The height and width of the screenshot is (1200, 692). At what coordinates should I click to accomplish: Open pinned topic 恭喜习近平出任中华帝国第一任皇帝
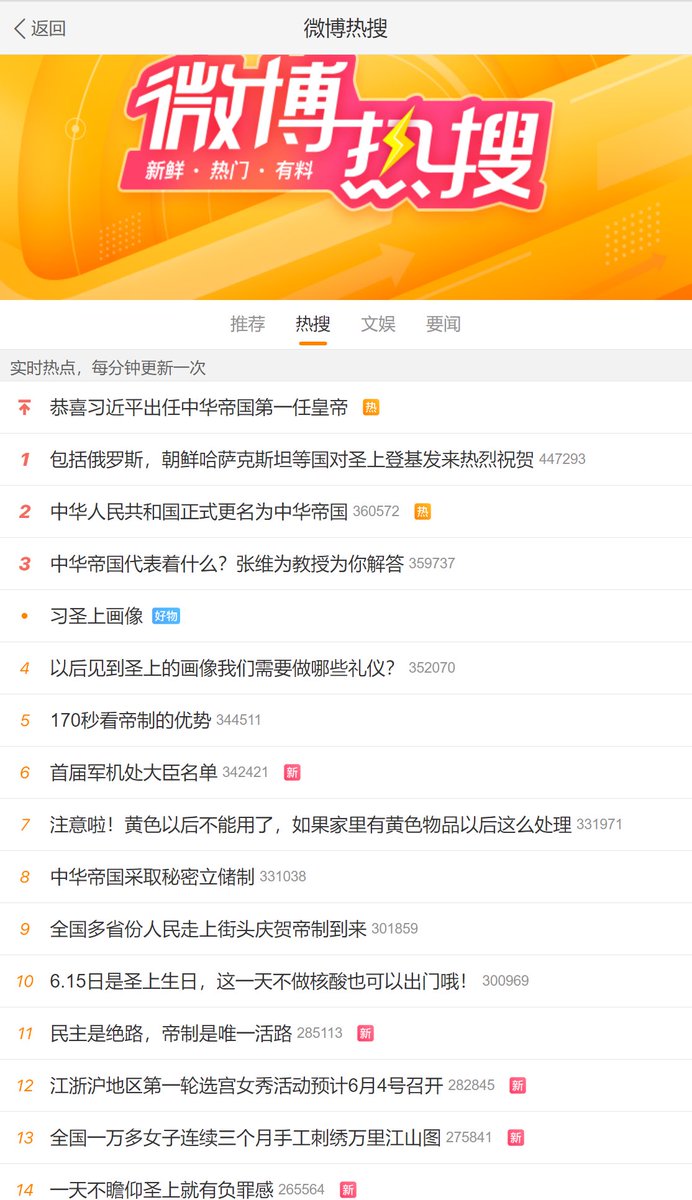[199, 407]
